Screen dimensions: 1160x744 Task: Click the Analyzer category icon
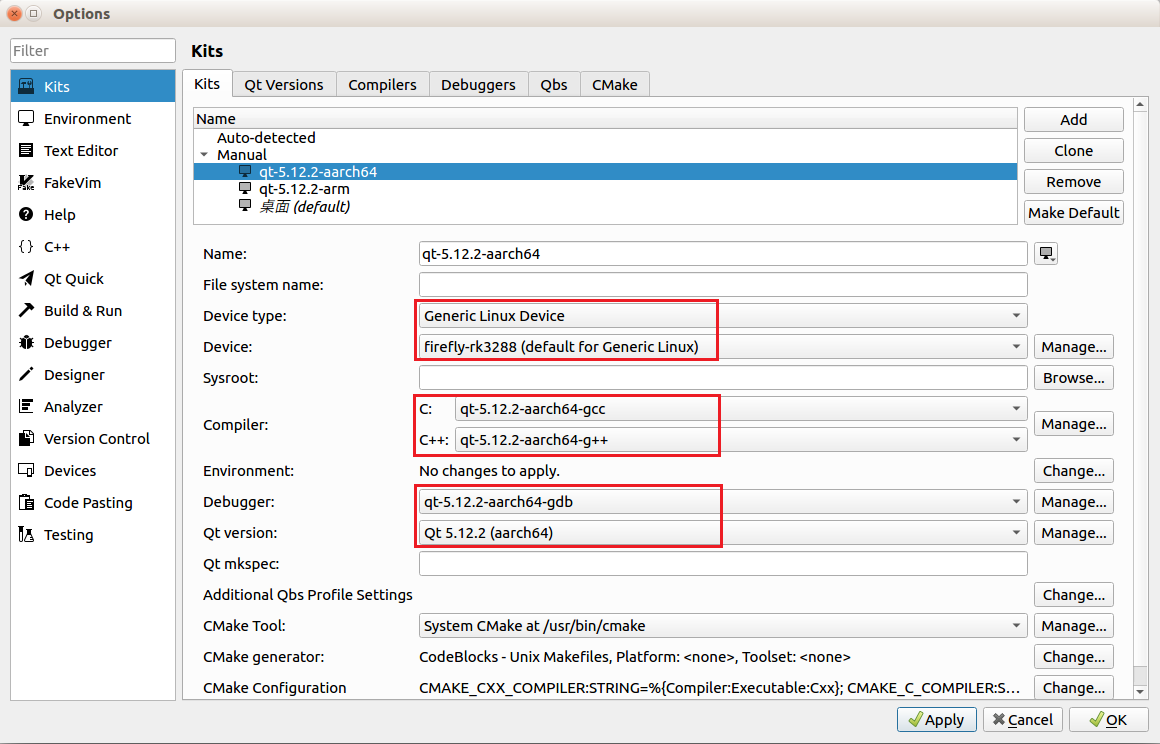tap(27, 407)
